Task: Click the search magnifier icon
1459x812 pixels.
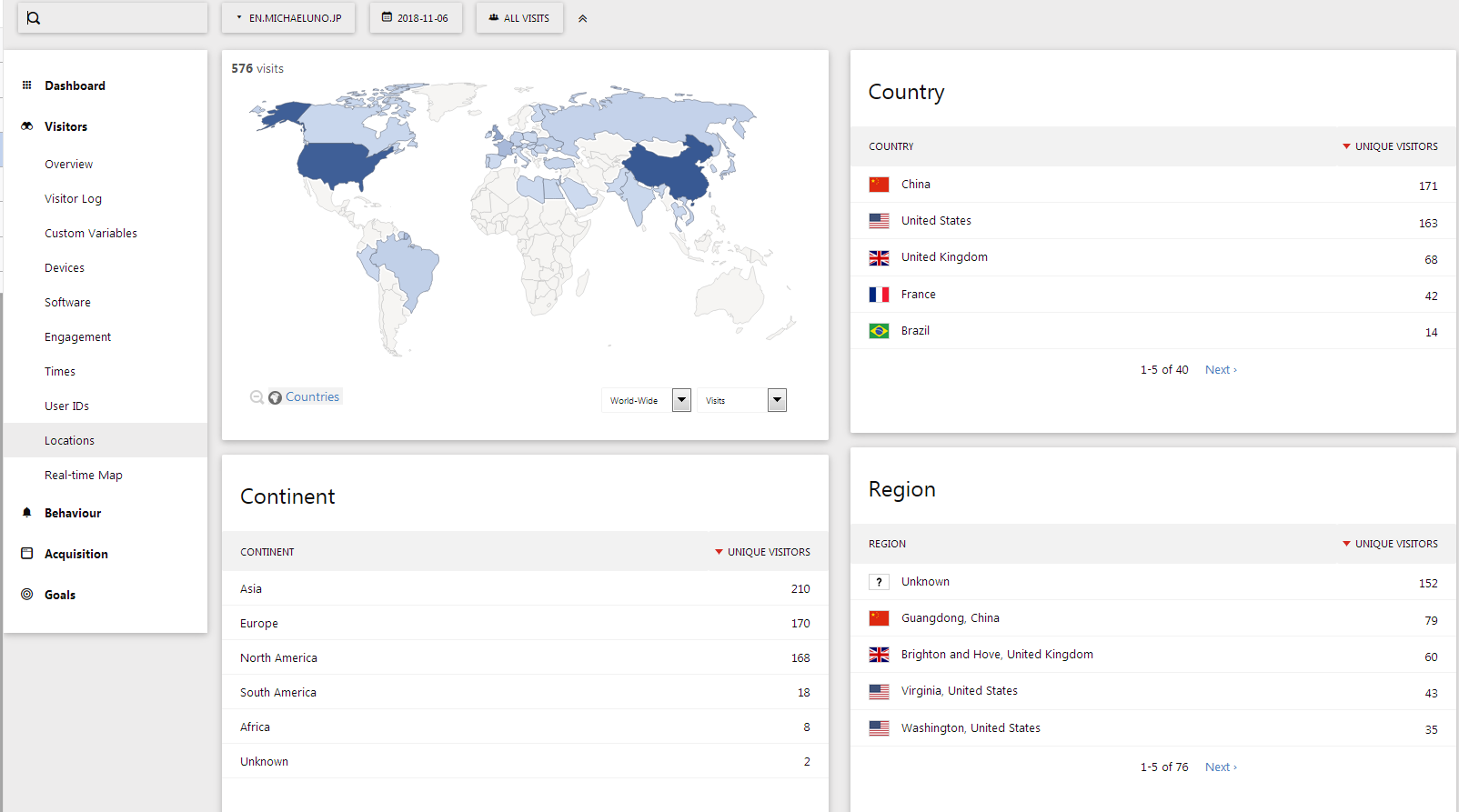Action: [34, 18]
